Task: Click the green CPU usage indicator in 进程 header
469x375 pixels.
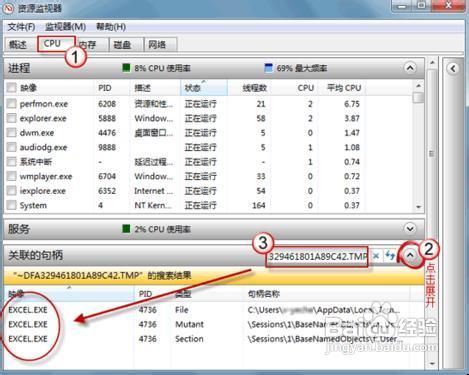Action: coord(126,68)
